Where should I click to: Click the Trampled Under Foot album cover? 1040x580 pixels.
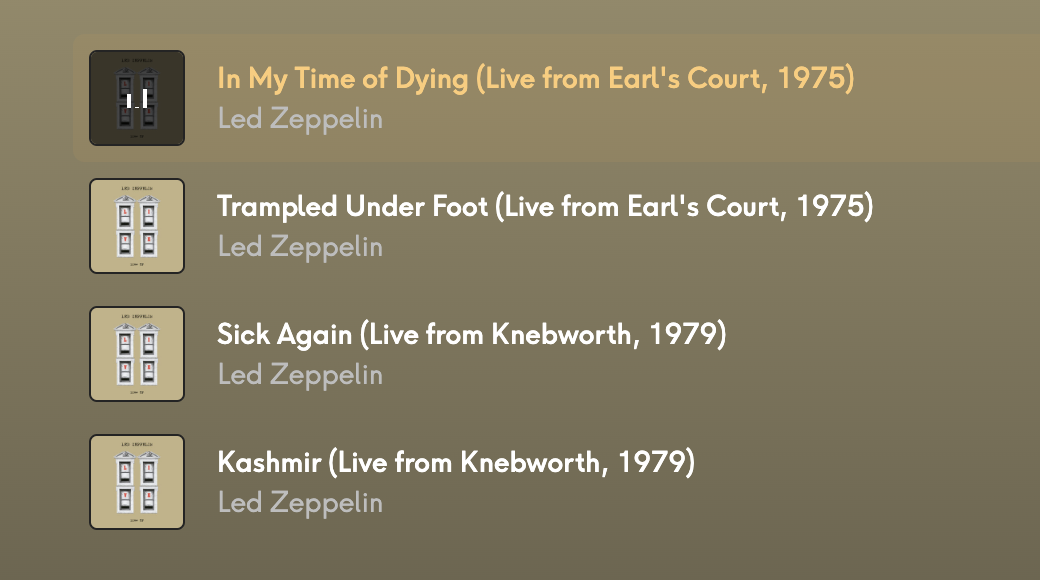[137, 226]
